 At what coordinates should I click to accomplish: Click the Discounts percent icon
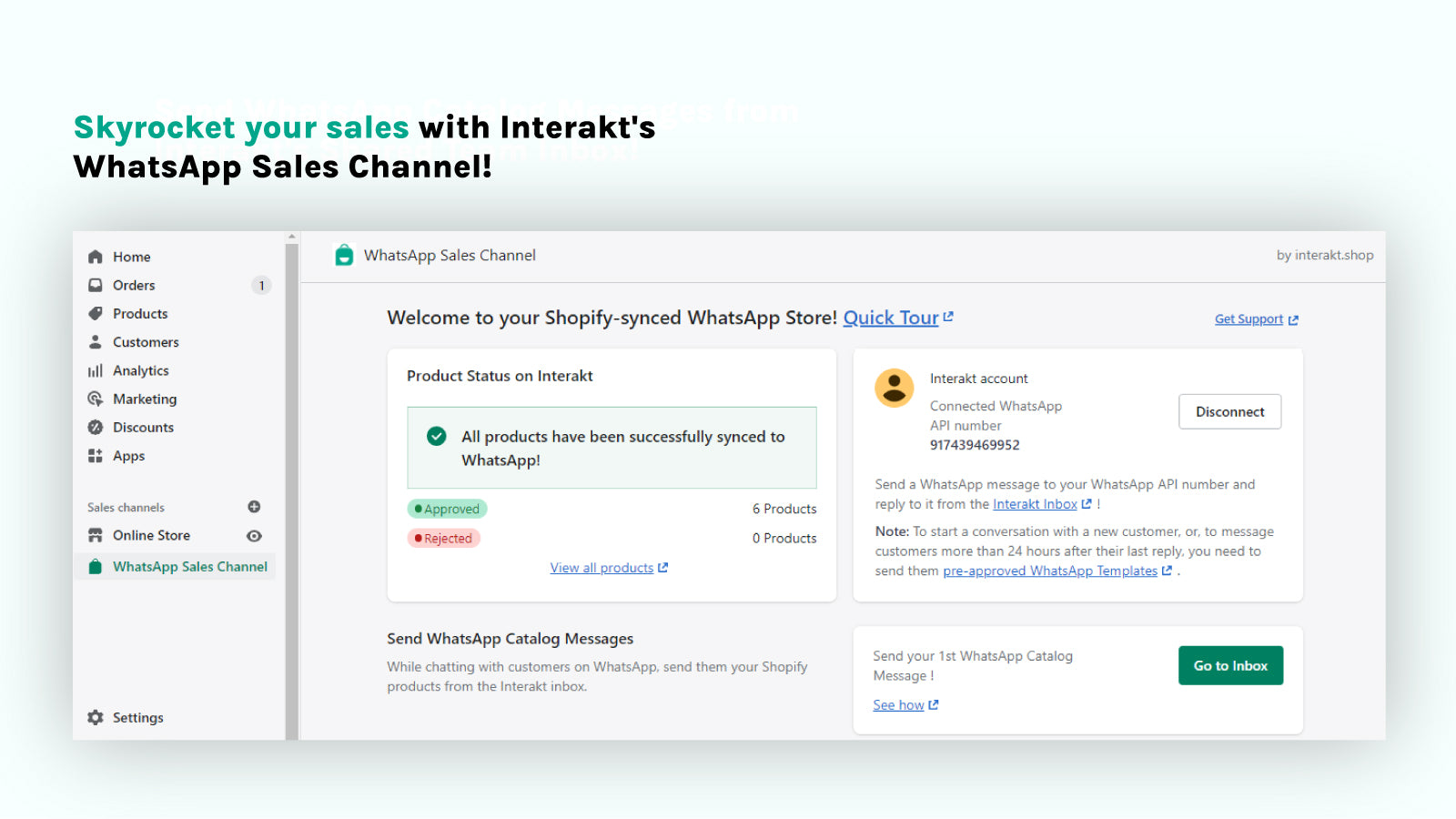96,427
